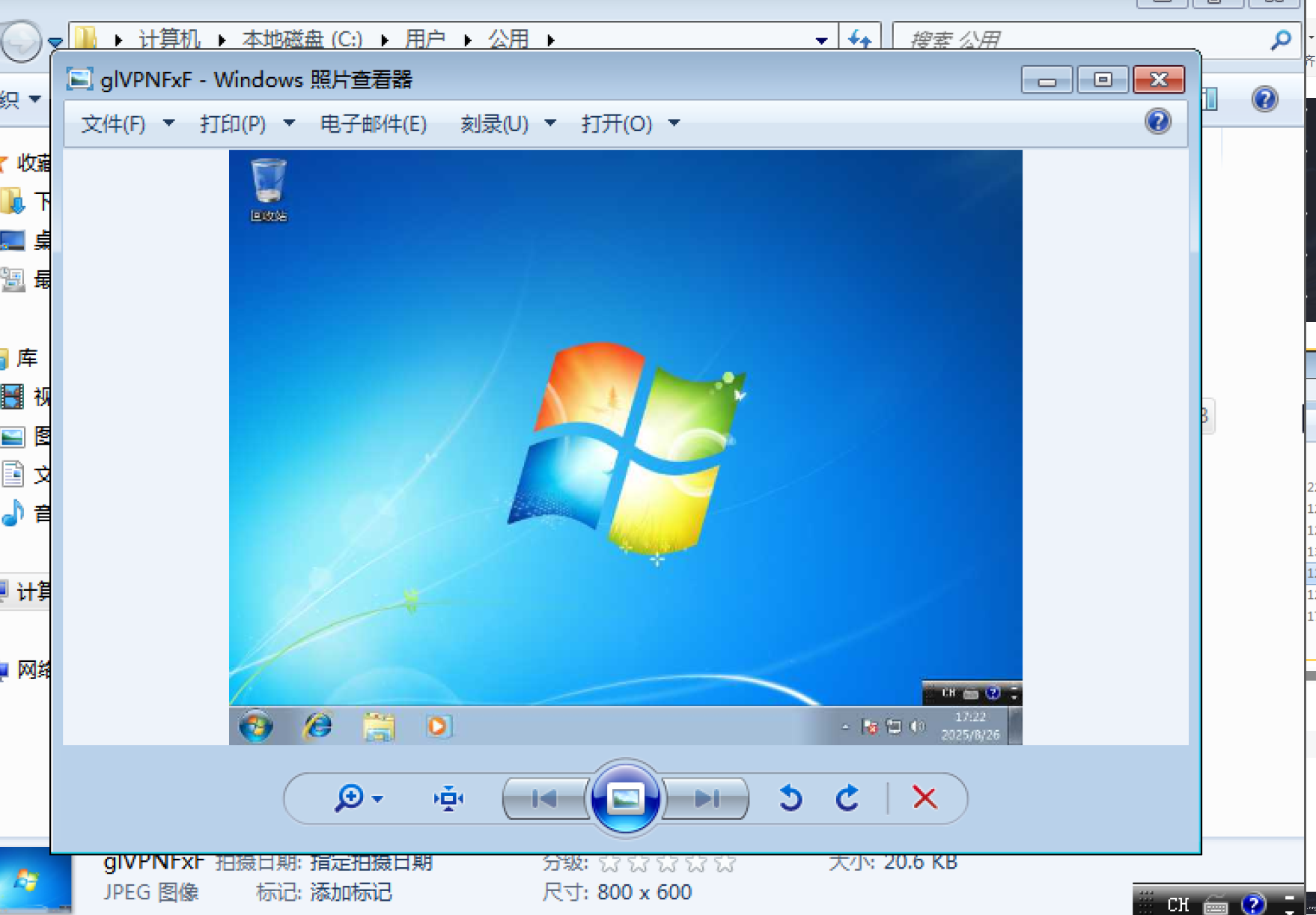Image resolution: width=1316 pixels, height=915 pixels.
Task: Open the 打开(O) menu
Action: pos(617,124)
